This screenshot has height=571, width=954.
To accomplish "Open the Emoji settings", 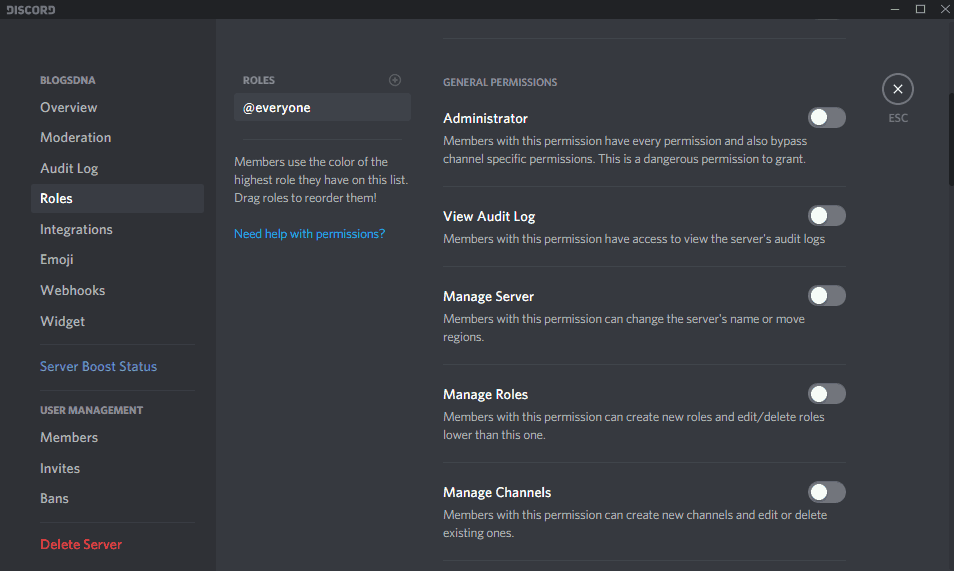I will click(117, 259).
